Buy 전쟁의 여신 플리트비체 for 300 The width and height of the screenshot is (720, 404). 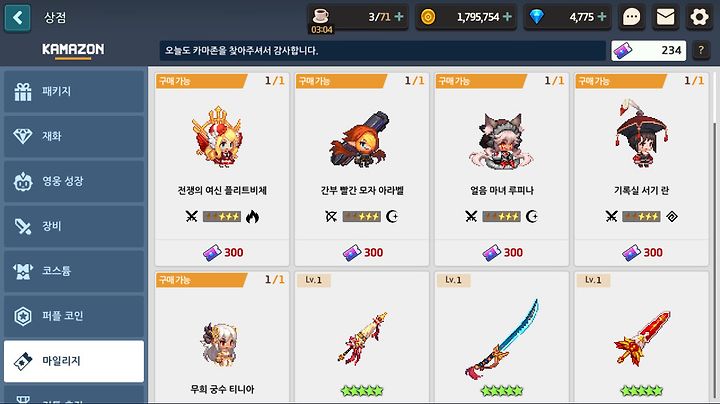click(222, 252)
